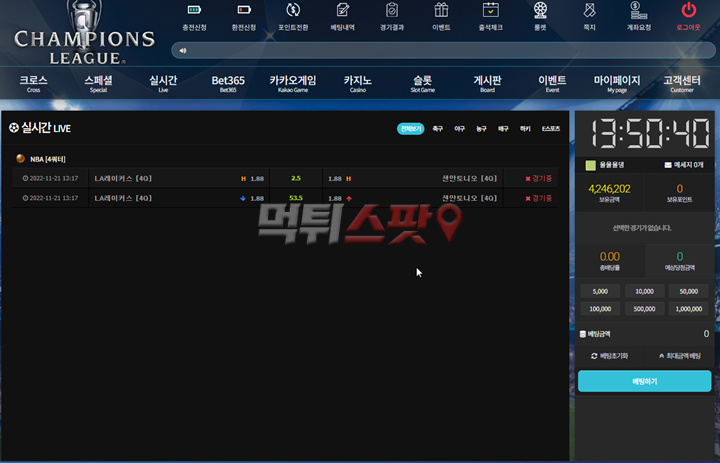Click the NBA basketball league icon
720x463 pixels.
(x=20, y=158)
